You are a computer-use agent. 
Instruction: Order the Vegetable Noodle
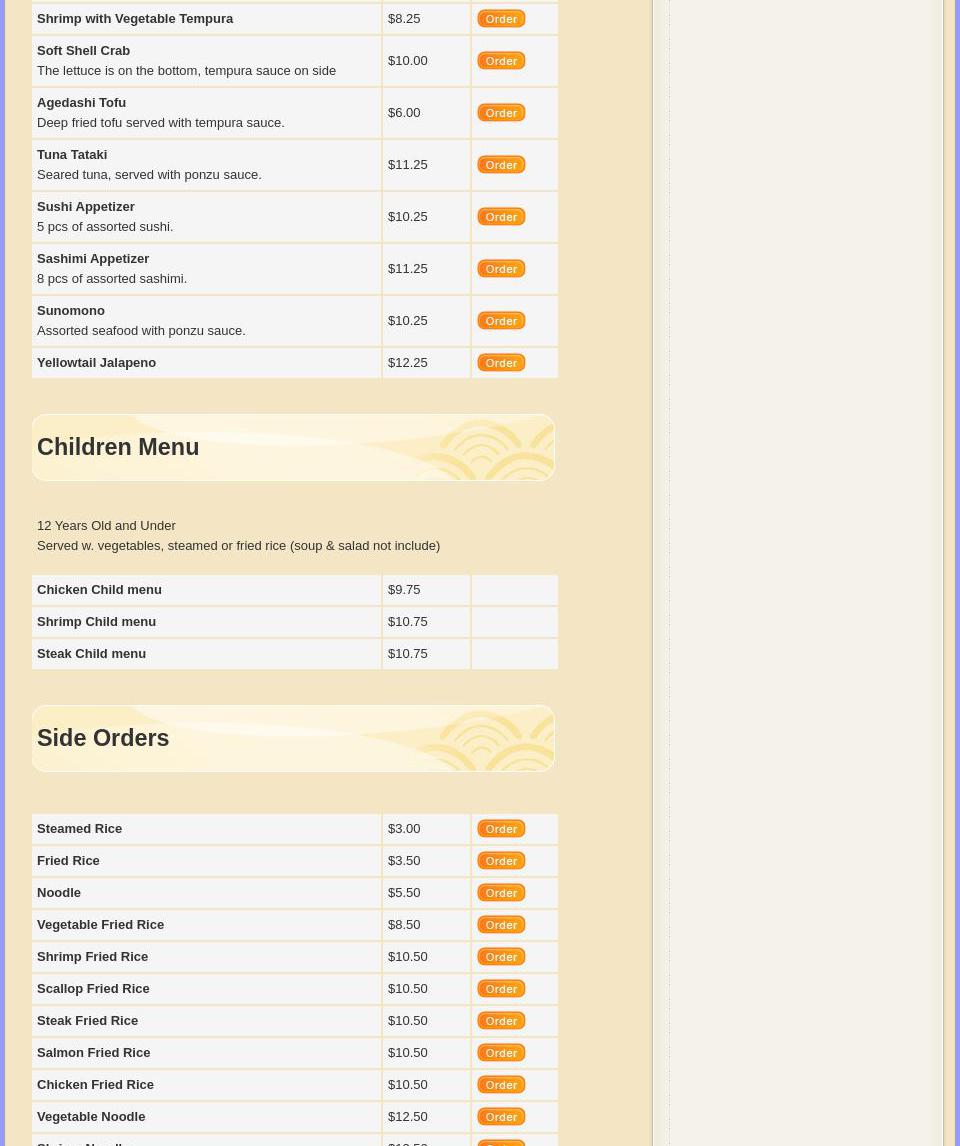tap(501, 1117)
